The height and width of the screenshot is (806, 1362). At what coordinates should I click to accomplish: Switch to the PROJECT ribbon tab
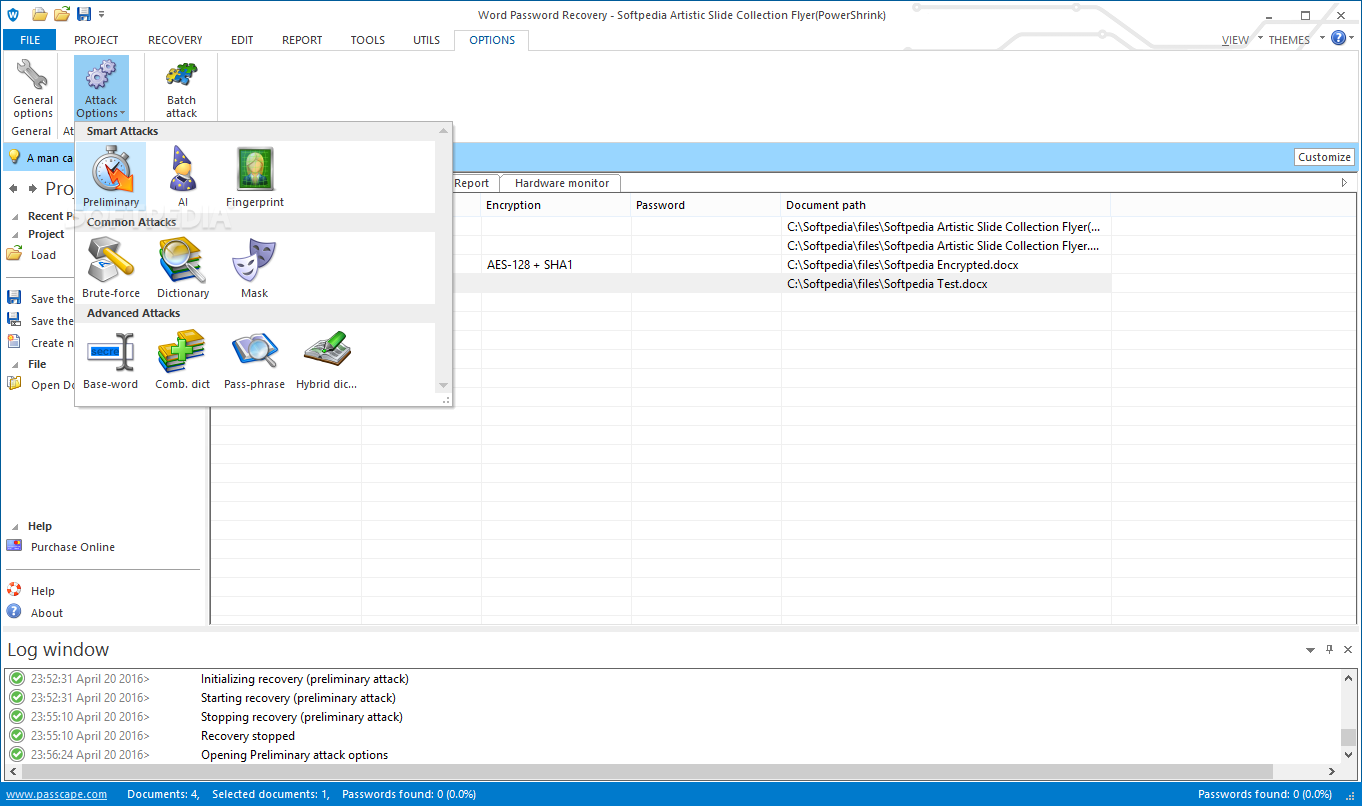pos(96,40)
